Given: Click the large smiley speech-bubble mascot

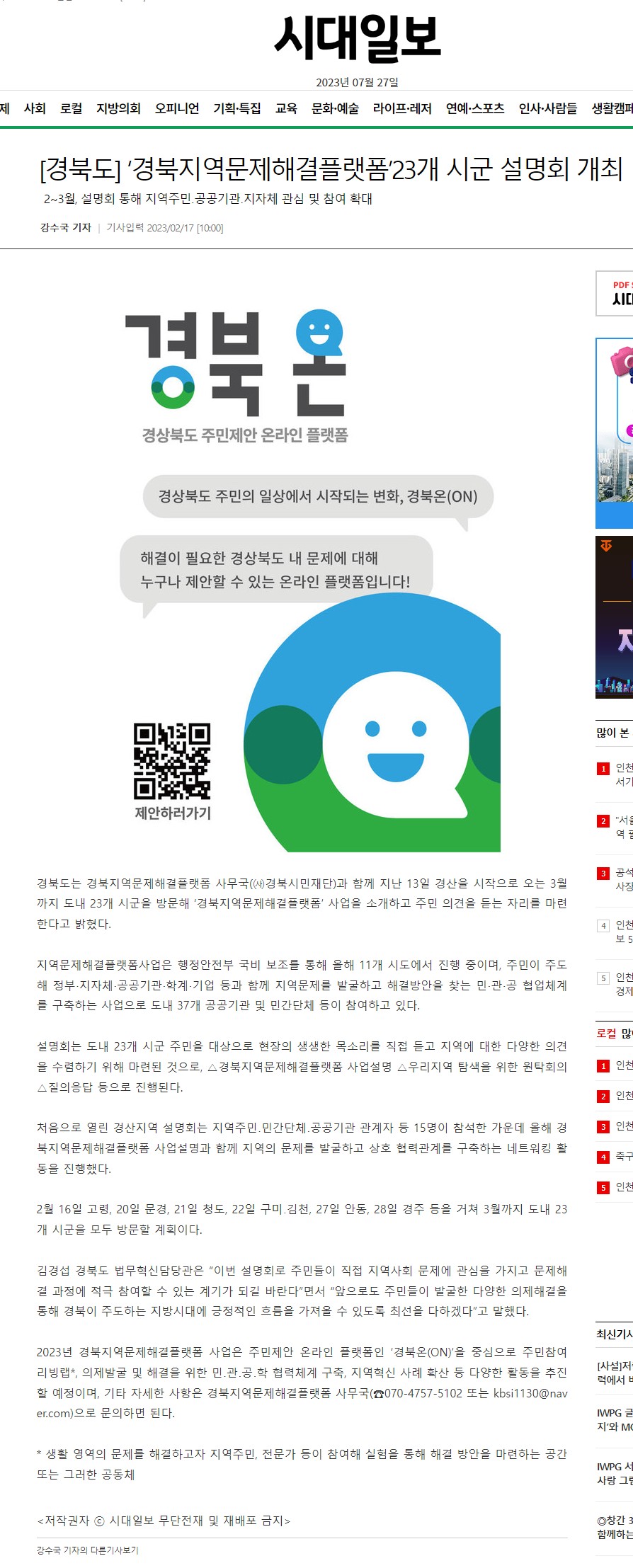Looking at the screenshot, I should tap(395, 746).
